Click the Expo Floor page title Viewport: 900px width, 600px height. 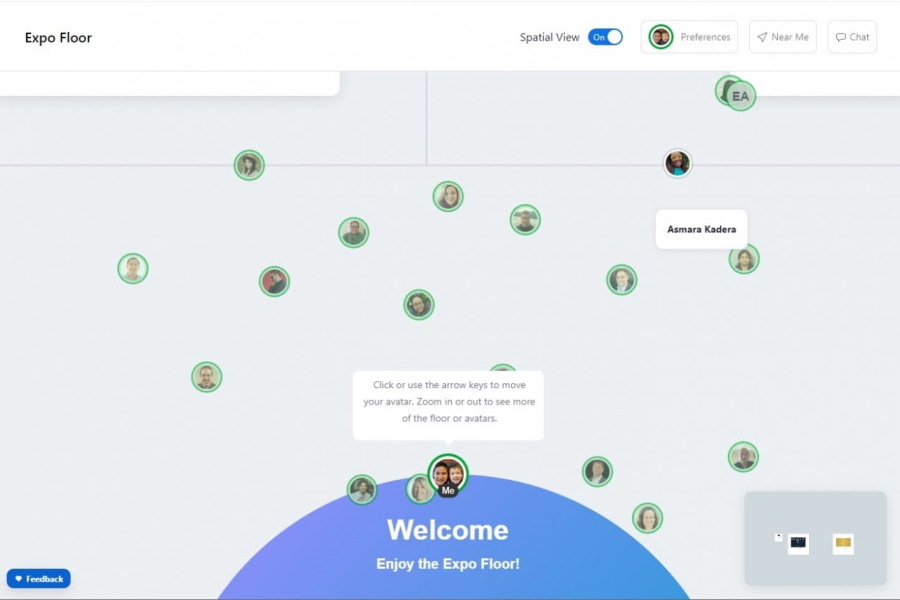point(58,37)
